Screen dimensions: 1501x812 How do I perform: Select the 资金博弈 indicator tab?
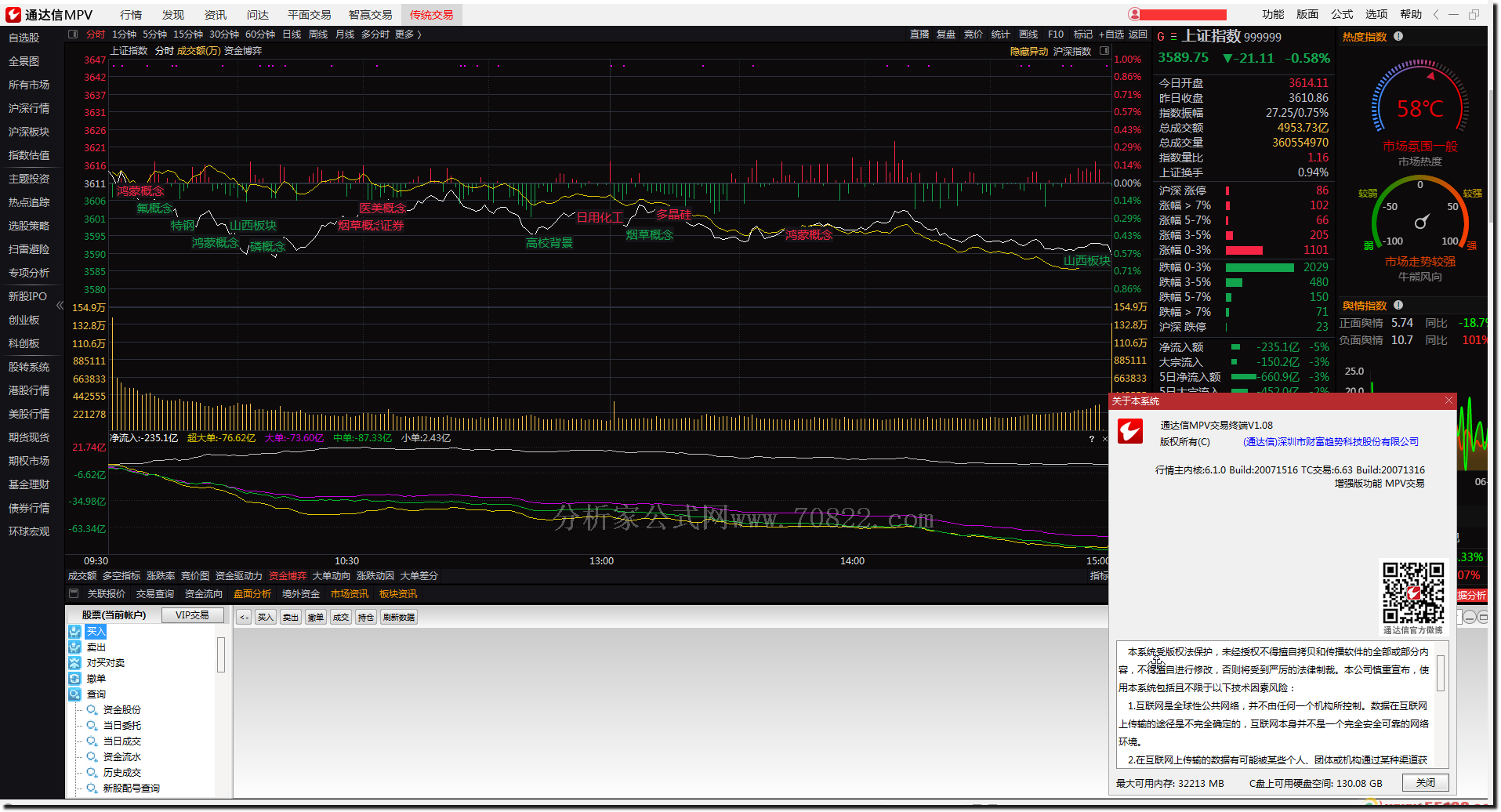[x=288, y=576]
